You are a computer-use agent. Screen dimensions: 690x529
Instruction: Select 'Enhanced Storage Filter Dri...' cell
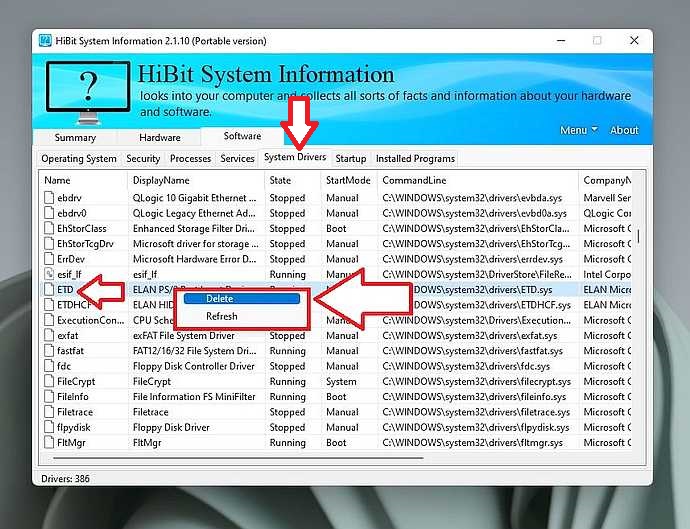(194, 229)
